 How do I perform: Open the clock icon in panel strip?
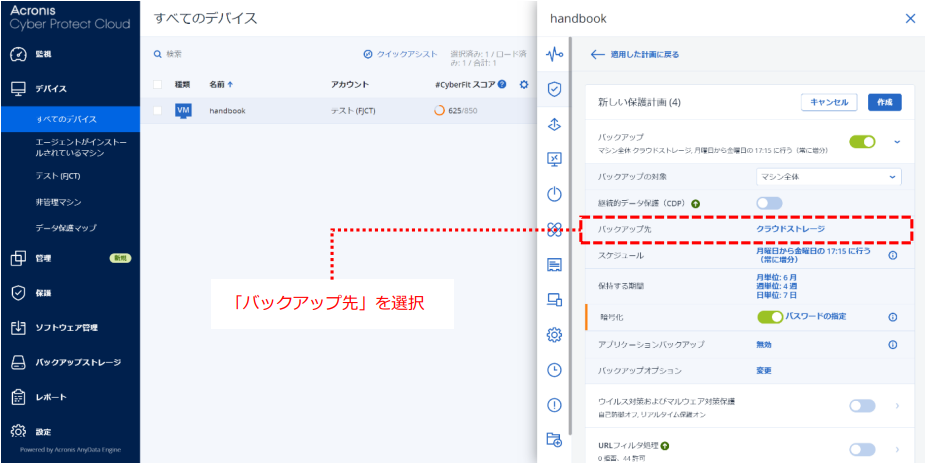pos(554,369)
